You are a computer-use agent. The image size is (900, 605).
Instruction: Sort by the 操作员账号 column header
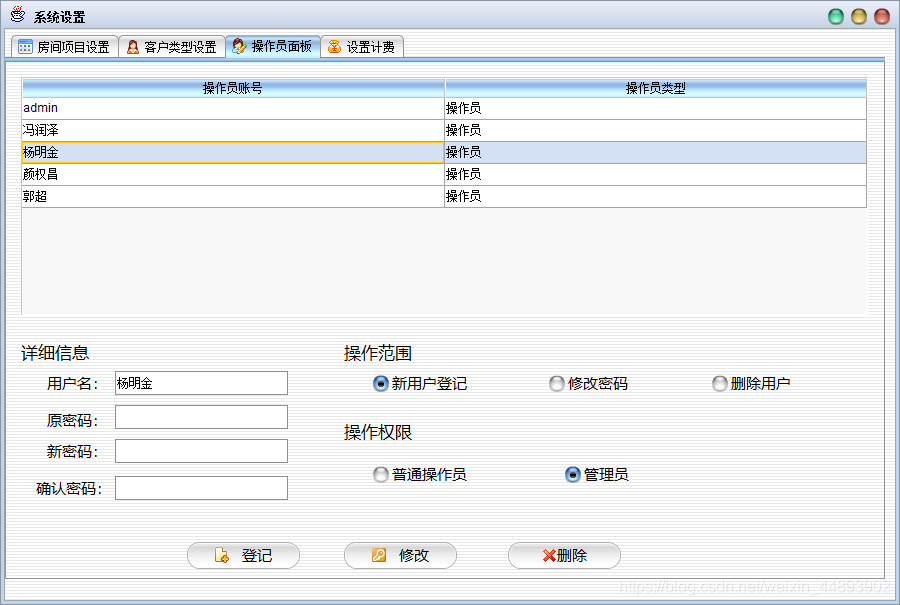pos(233,88)
